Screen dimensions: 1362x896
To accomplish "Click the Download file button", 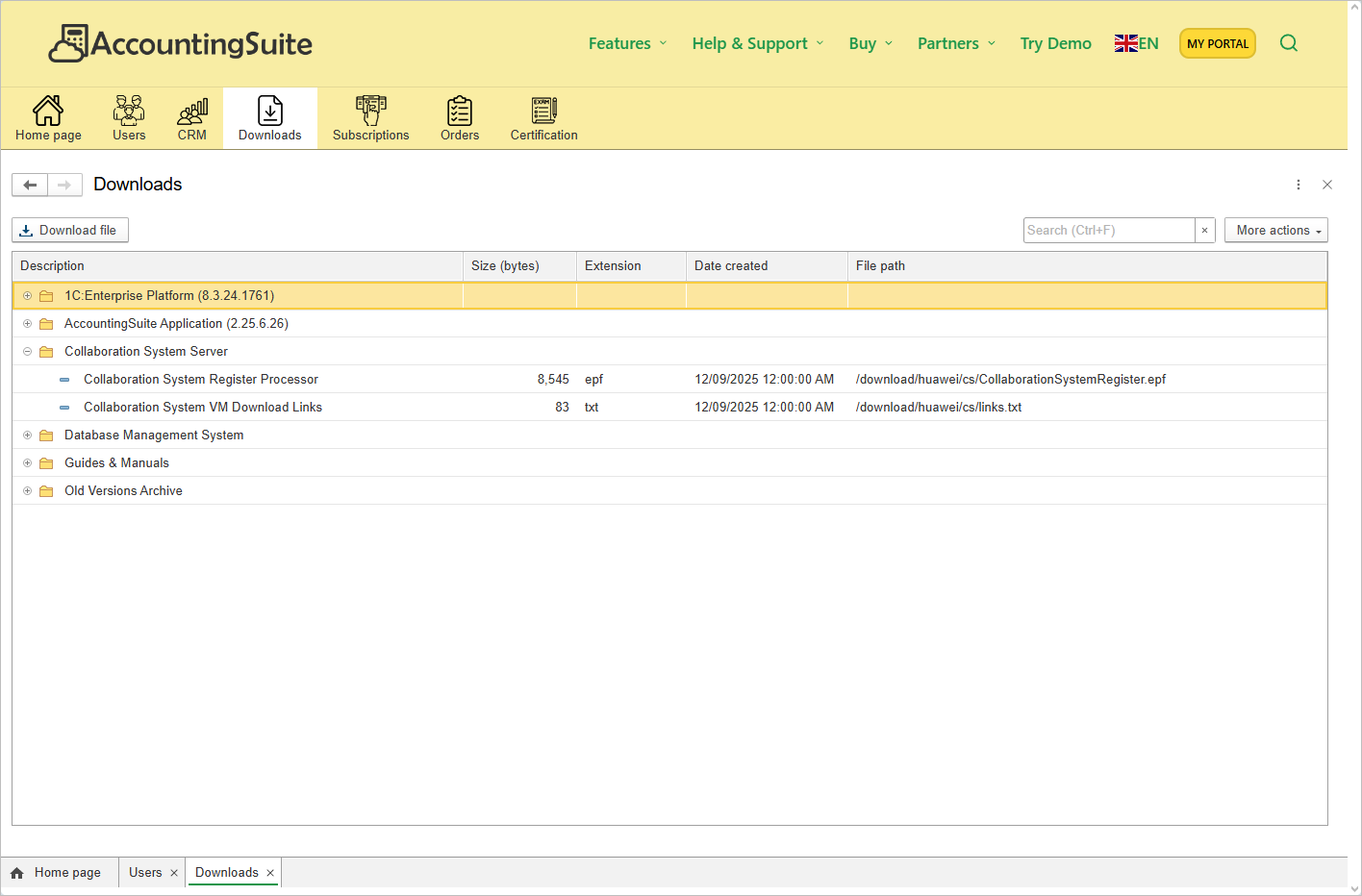I will tap(70, 230).
